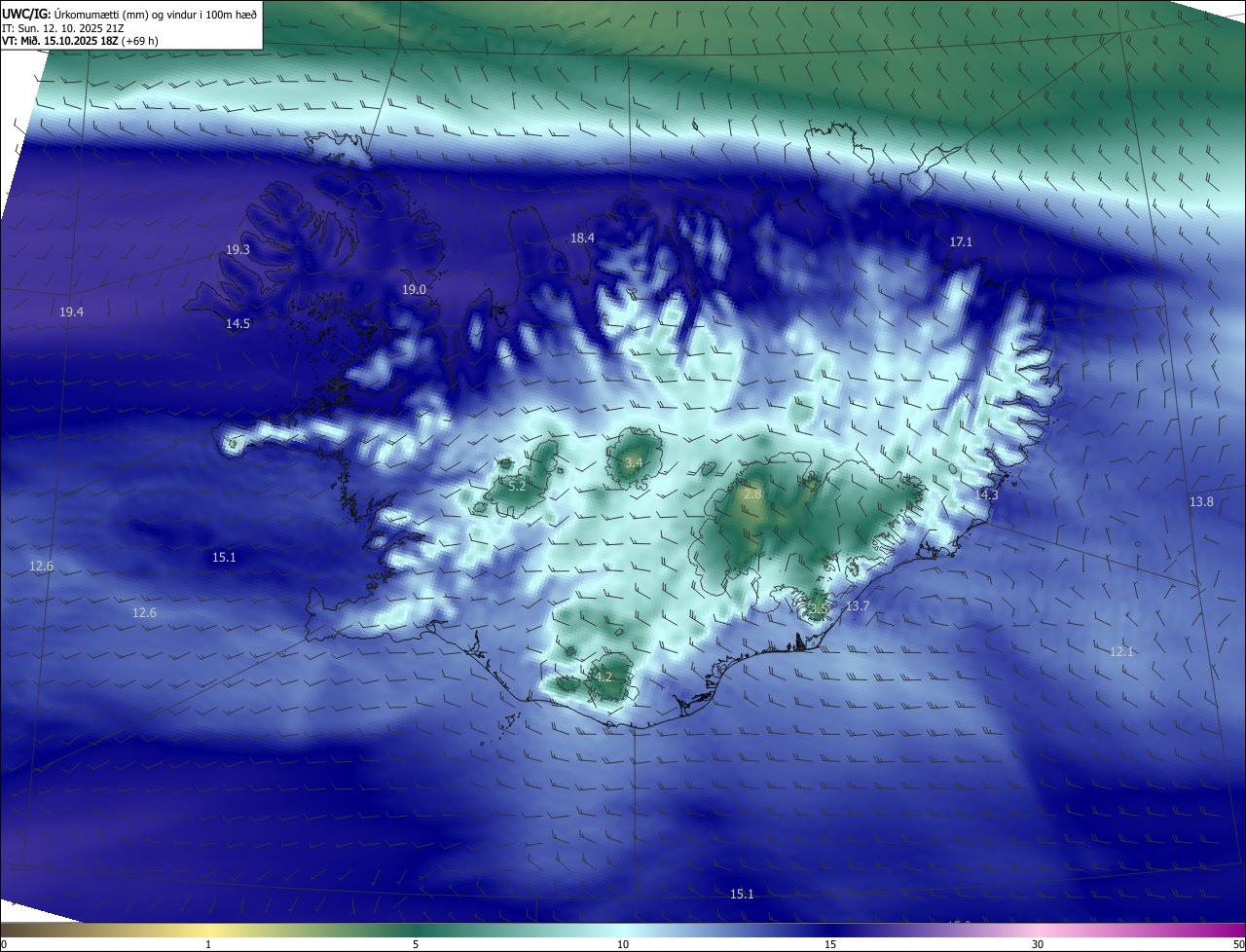Click the 1 tick on the colorbar

208,944
